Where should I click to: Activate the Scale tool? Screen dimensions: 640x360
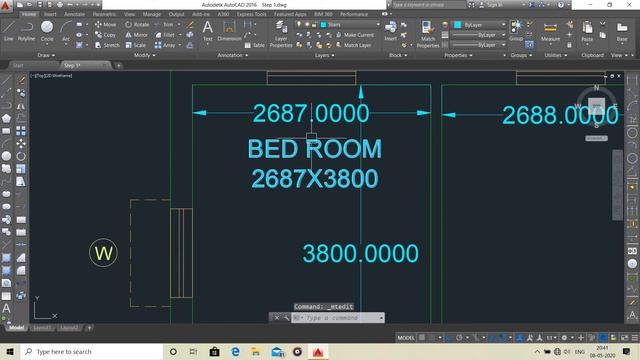pos(136,45)
